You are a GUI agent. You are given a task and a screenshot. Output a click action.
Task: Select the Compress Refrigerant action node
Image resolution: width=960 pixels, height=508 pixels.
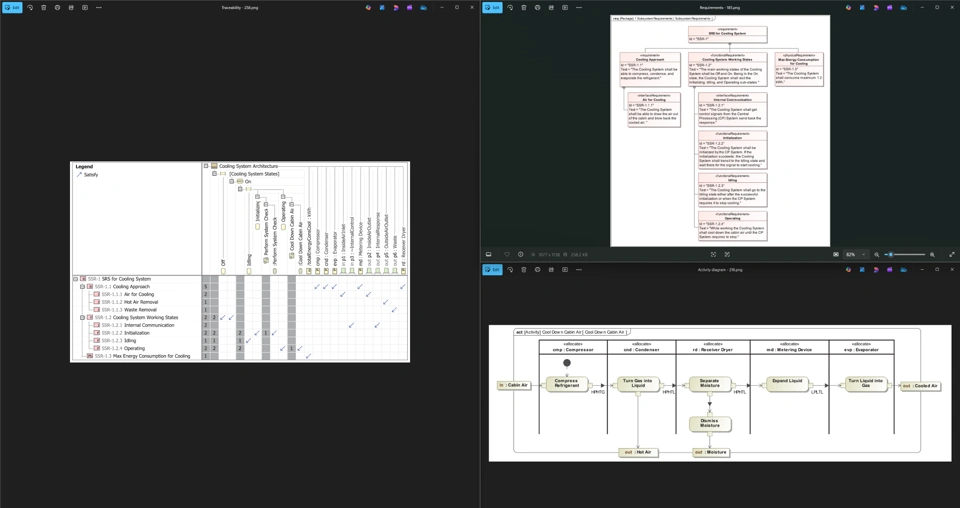click(566, 384)
